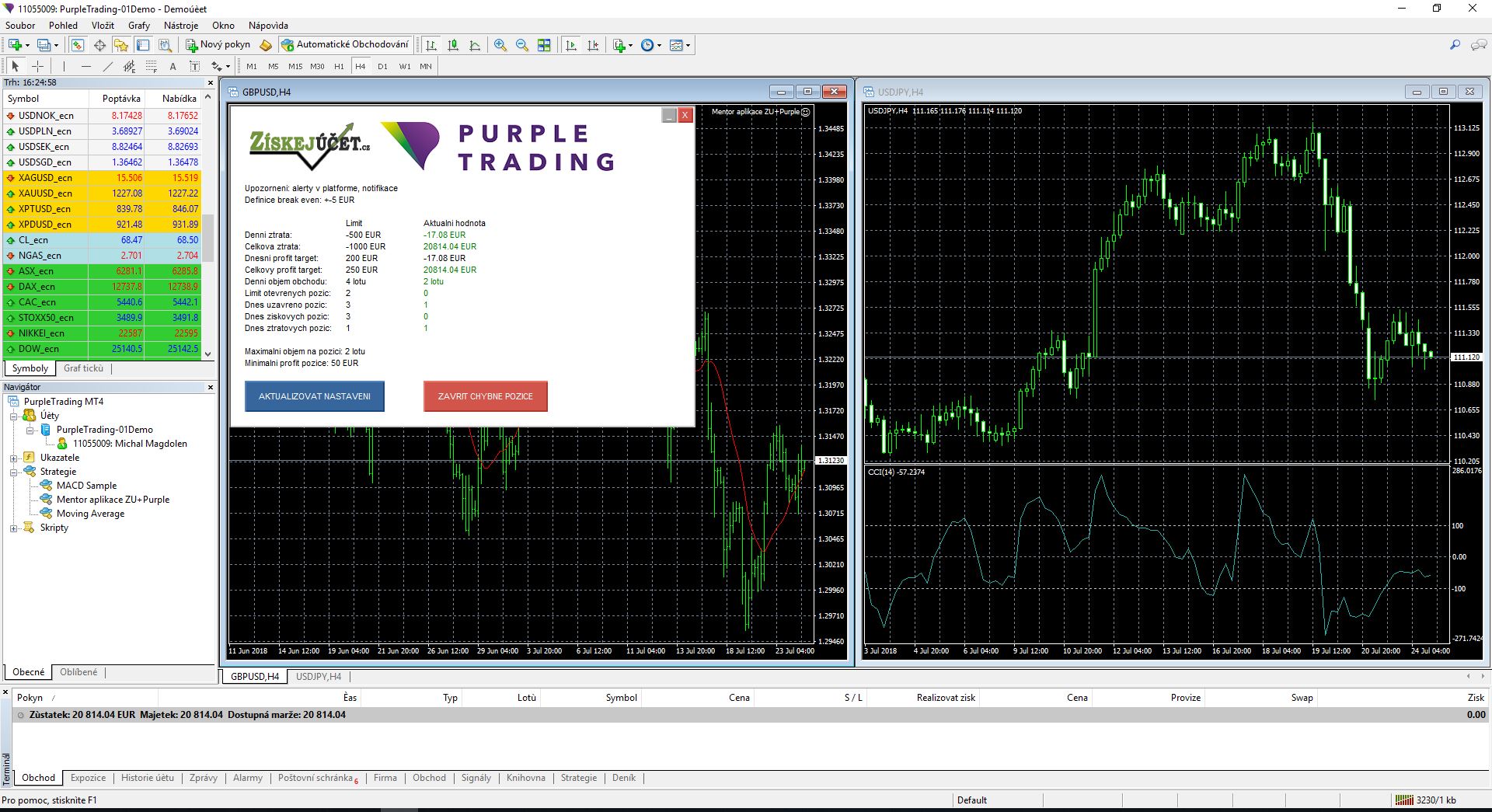The width and height of the screenshot is (1492, 812).
Task: Switch timeframe to M15
Action: [x=295, y=66]
